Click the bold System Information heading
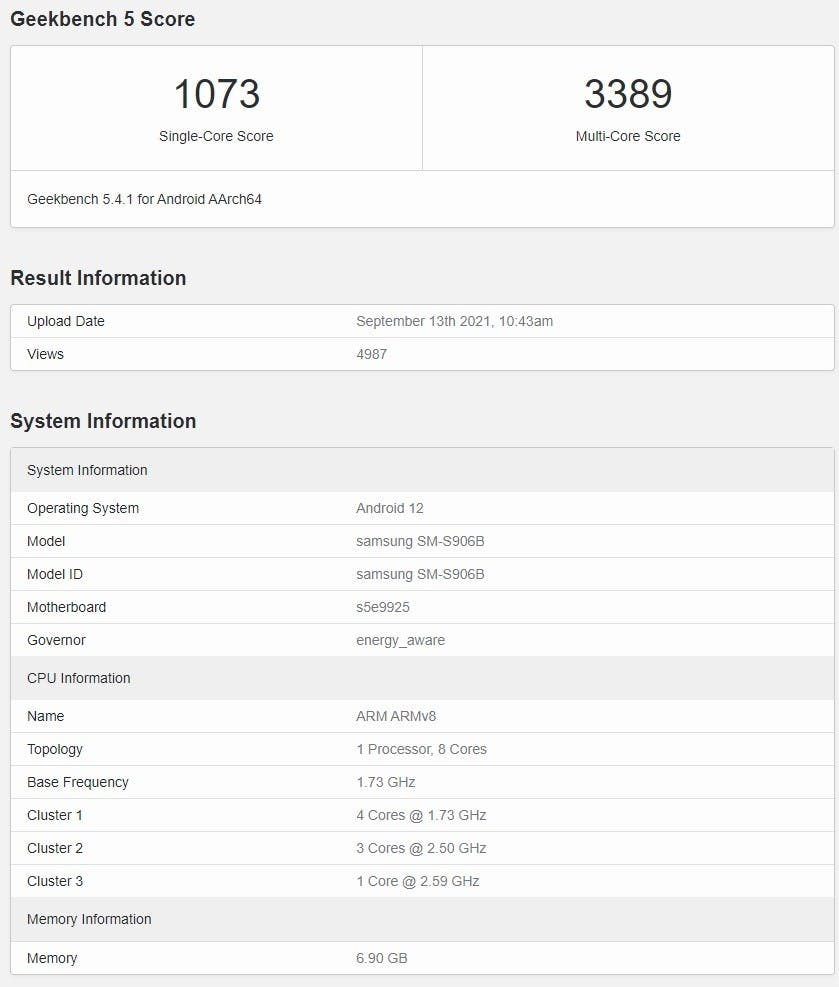The image size is (839, 987). coord(103,420)
